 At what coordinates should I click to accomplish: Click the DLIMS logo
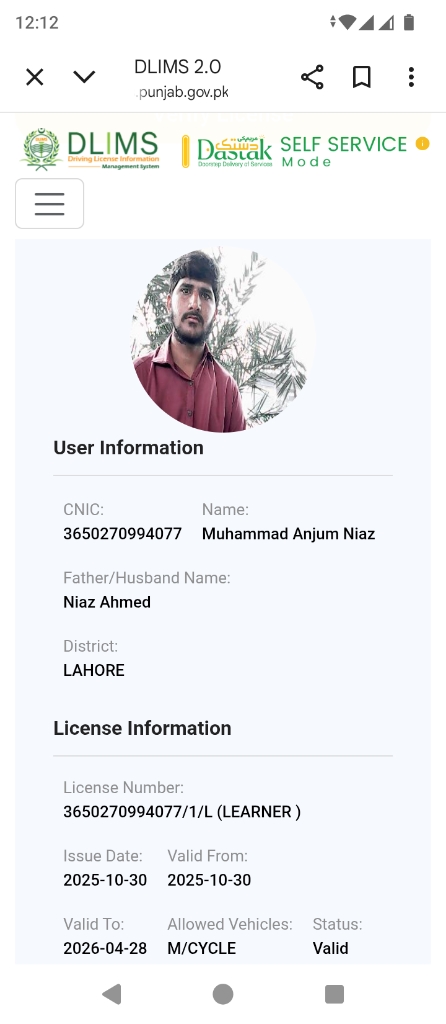[x=90, y=150]
